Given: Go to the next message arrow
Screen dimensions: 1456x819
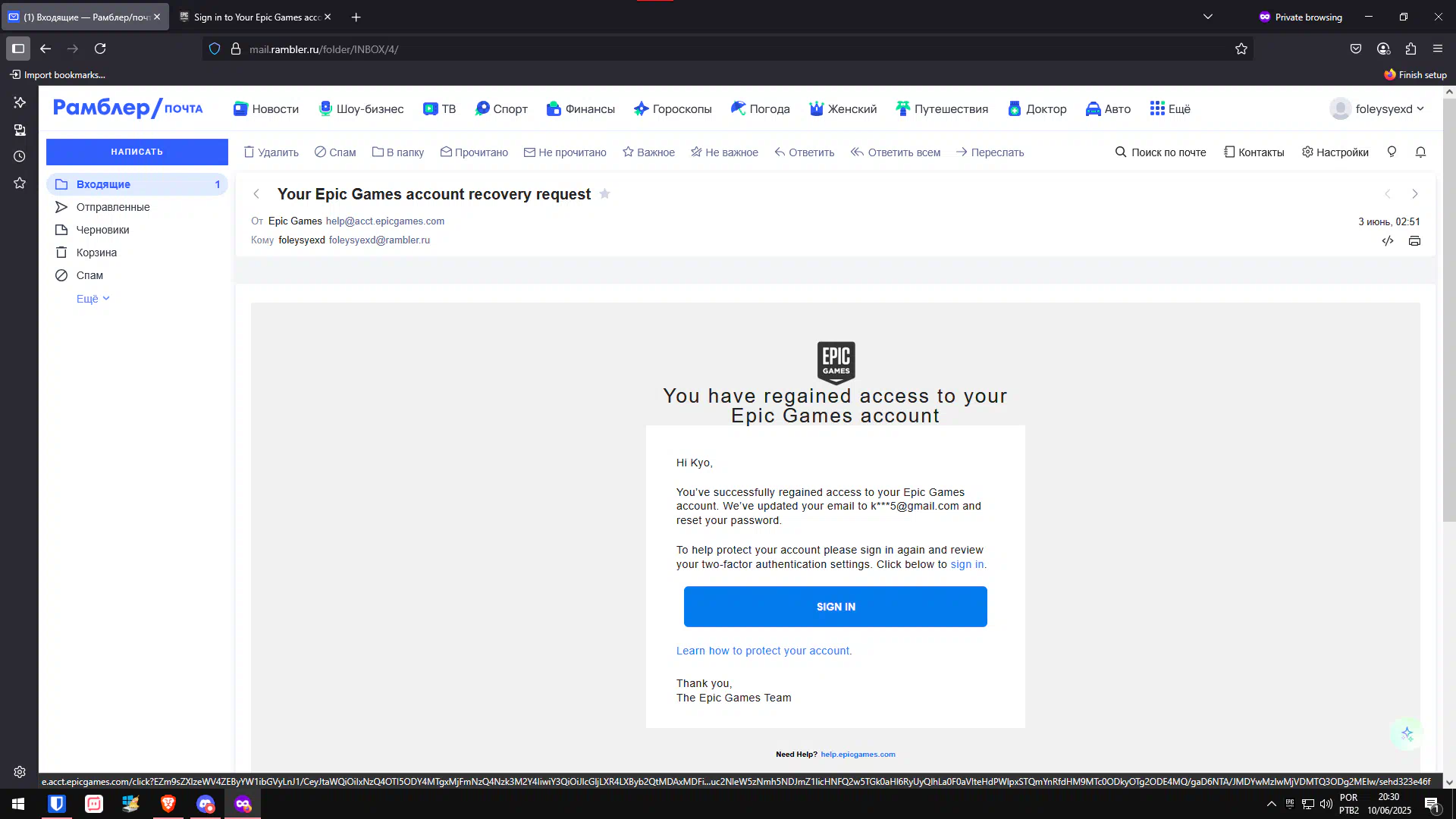Looking at the screenshot, I should click(1414, 194).
